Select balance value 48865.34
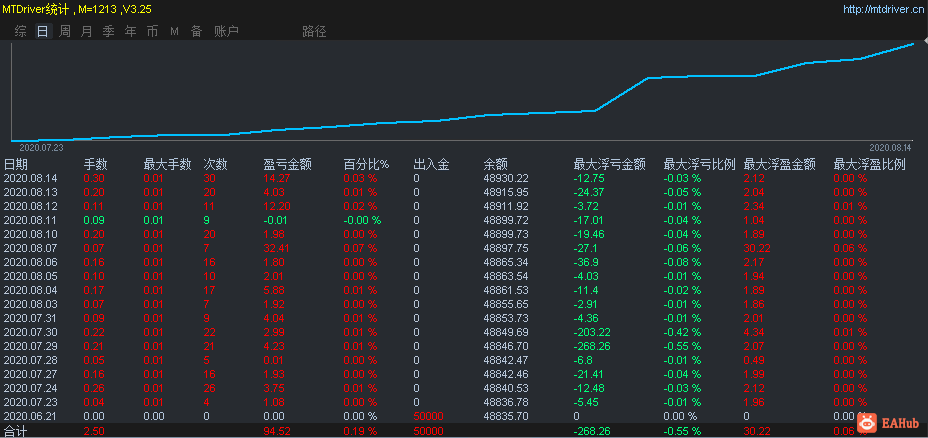The image size is (928, 438). click(506, 262)
